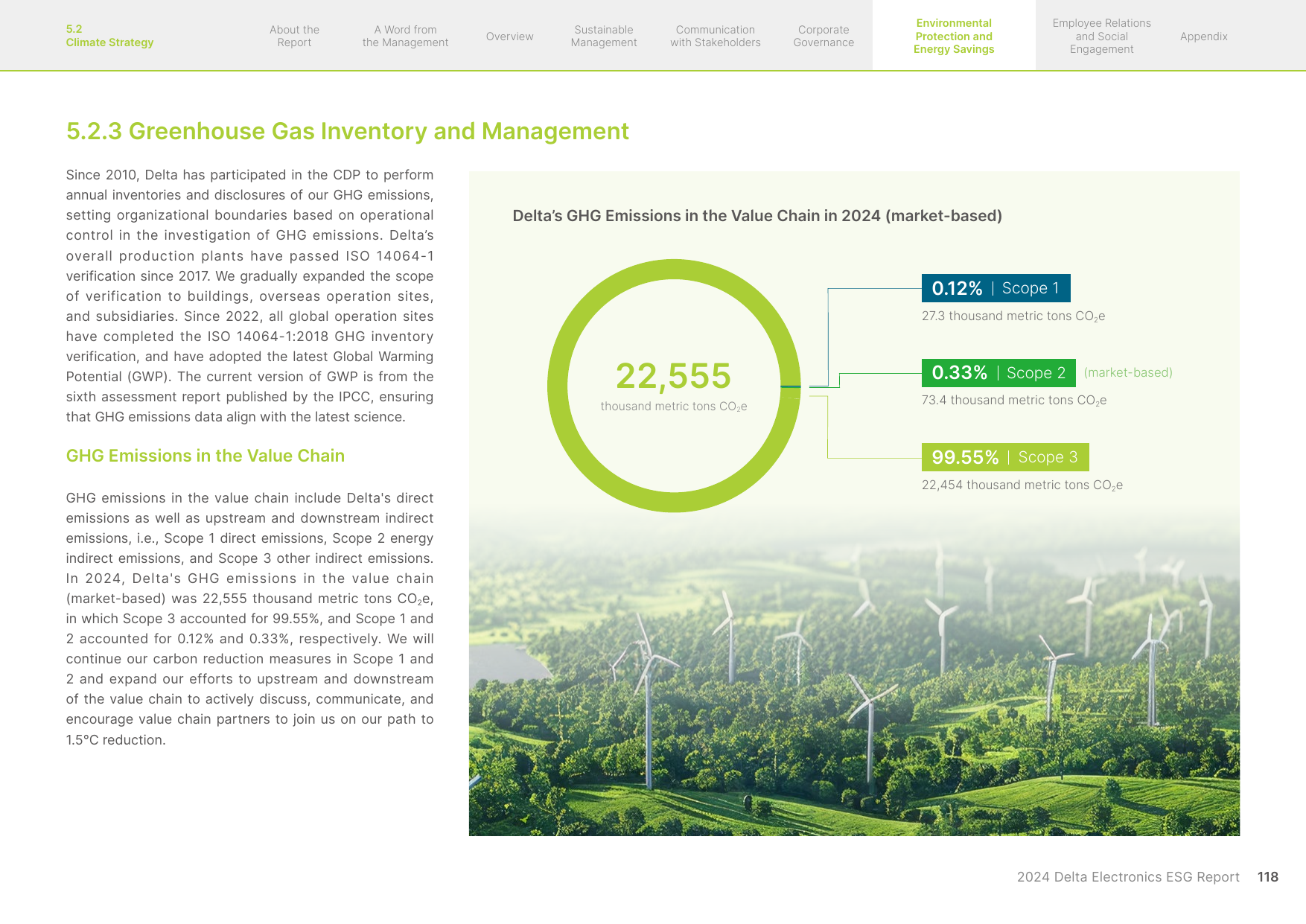Select the 99.55% Scope 3 label
This screenshot has width=1306, height=924.
[1005, 457]
